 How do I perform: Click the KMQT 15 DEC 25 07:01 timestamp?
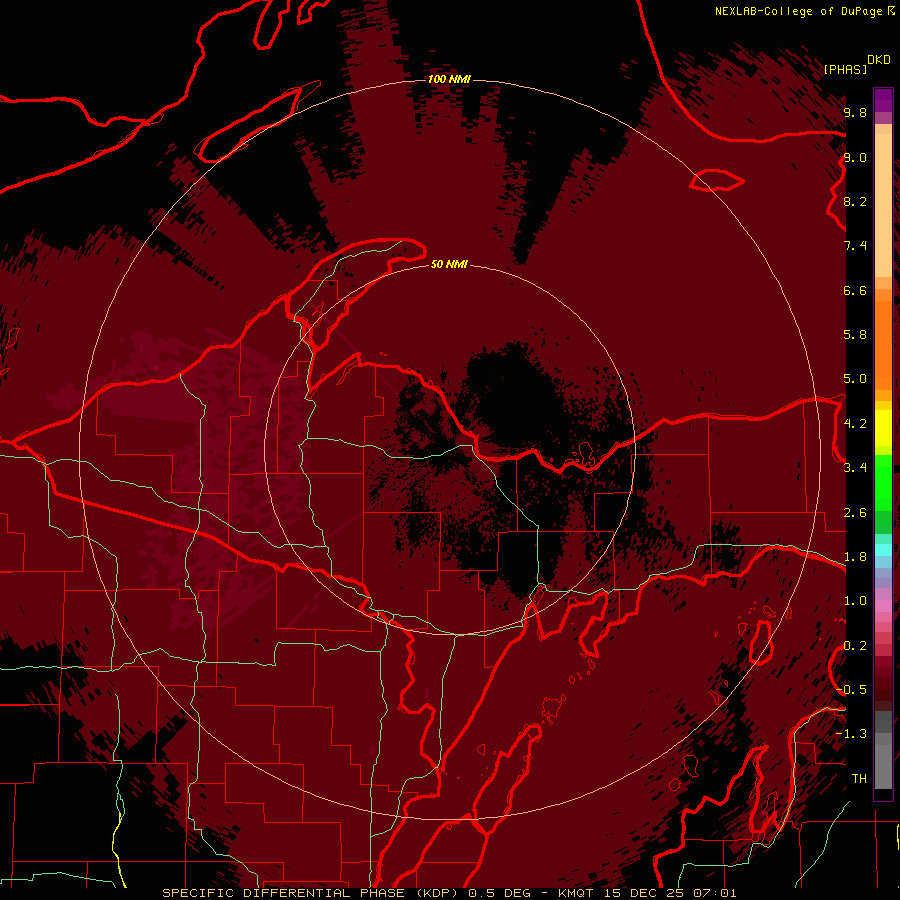tap(647, 893)
